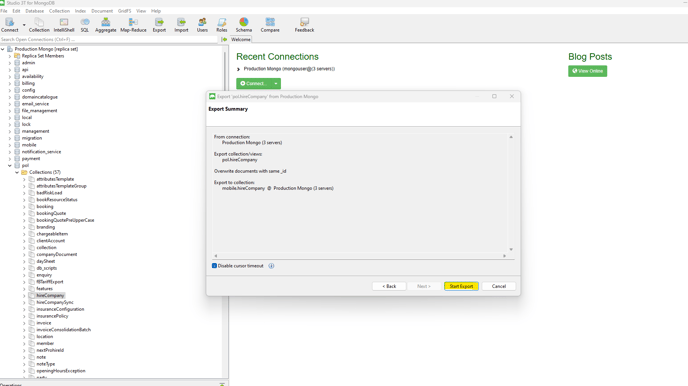This screenshot has width=688, height=386.
Task: Select the chargeableItem collection
Action: (x=52, y=234)
